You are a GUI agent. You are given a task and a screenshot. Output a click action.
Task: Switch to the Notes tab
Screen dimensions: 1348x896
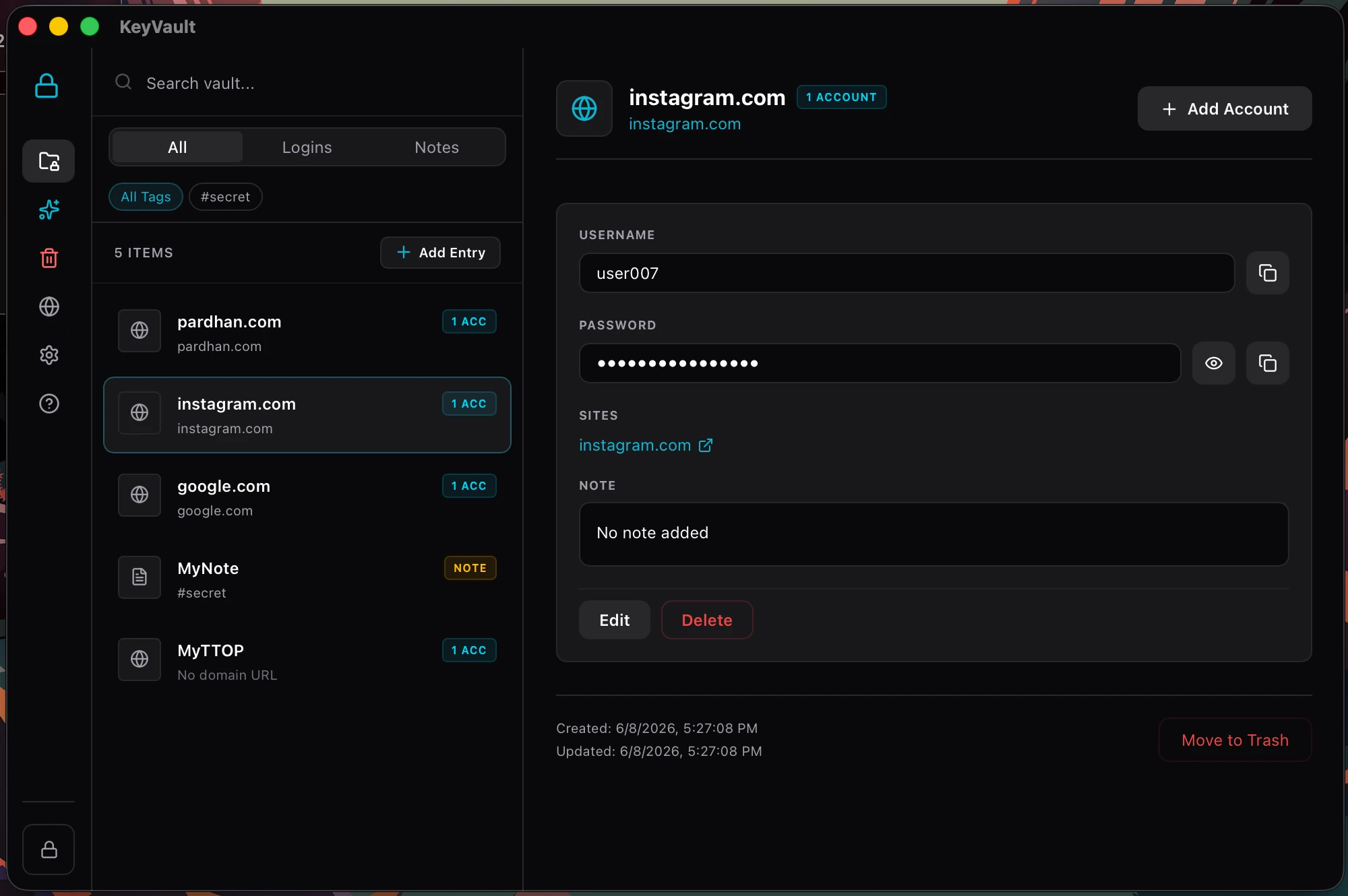tap(437, 147)
